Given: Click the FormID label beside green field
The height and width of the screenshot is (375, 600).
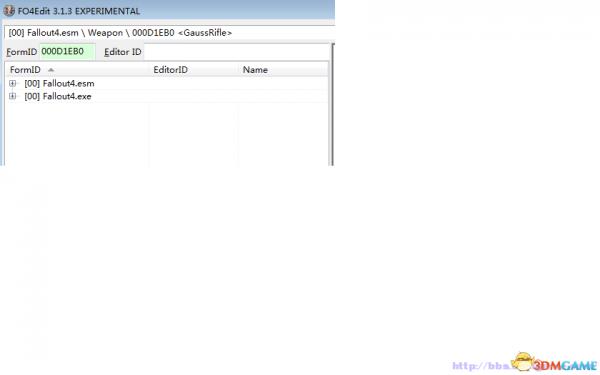Looking at the screenshot, I should coord(21,52).
